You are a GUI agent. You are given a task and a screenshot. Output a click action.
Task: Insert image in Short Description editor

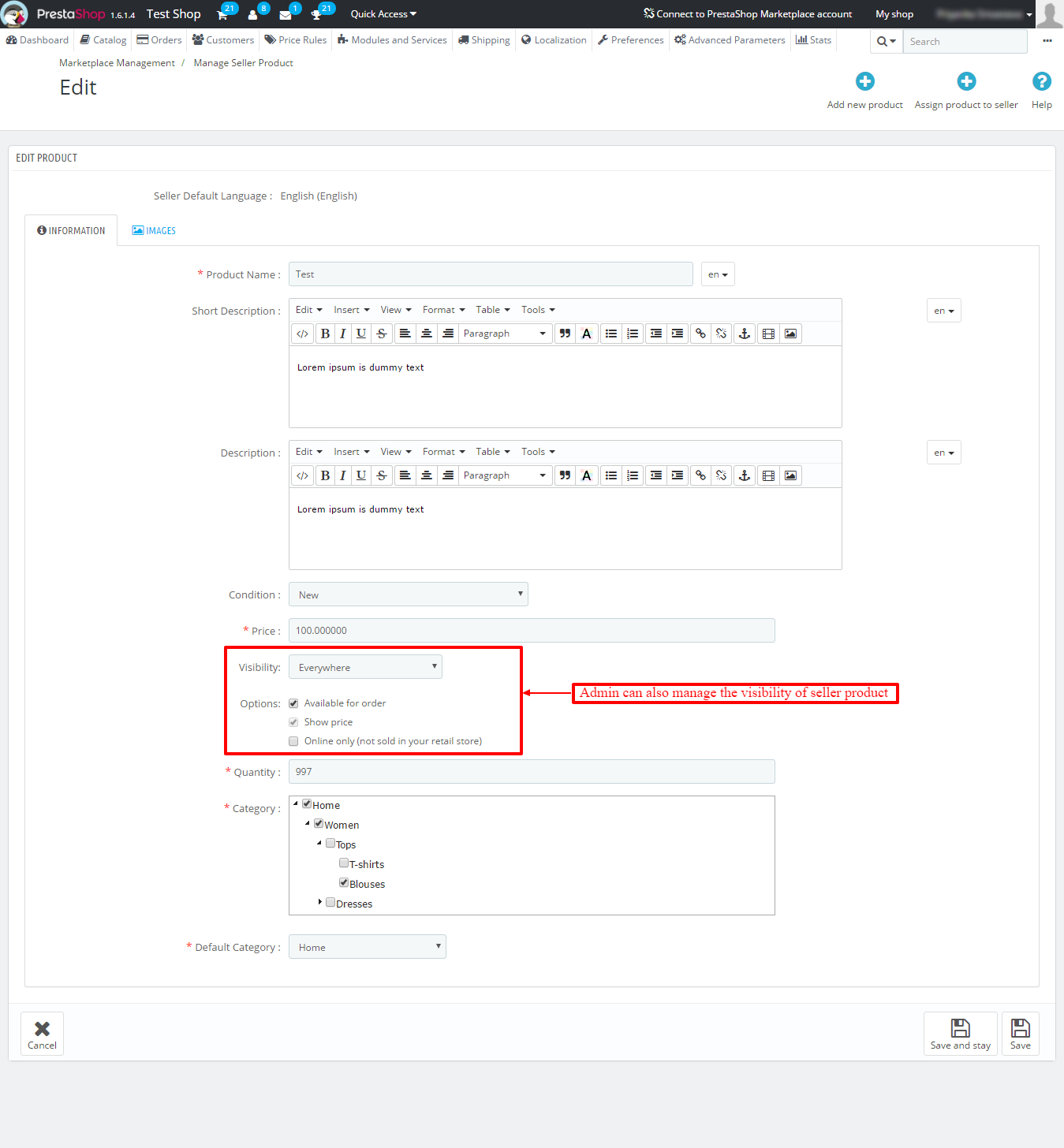pos(790,334)
